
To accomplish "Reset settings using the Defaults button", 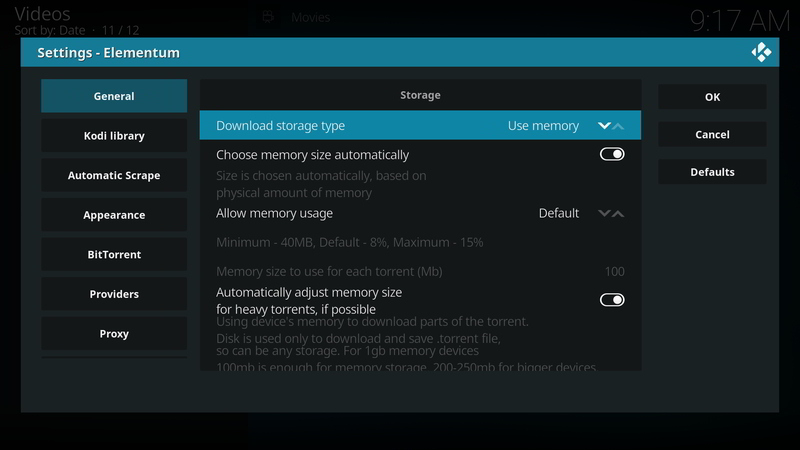I will tap(712, 172).
